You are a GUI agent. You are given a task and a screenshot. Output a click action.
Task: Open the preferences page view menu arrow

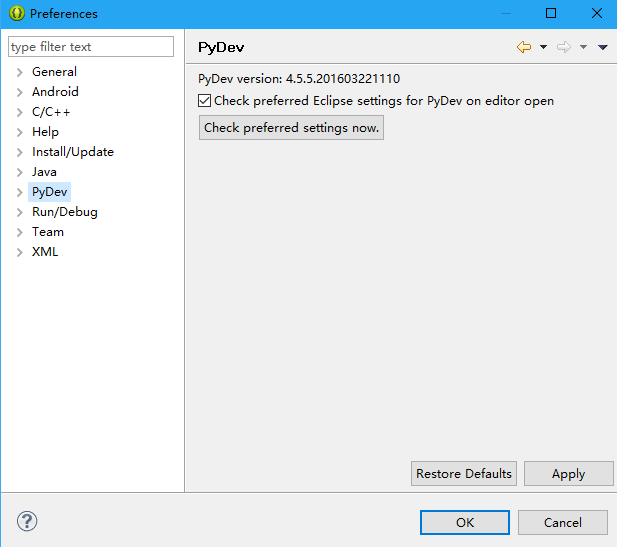pyautogui.click(x=602, y=47)
